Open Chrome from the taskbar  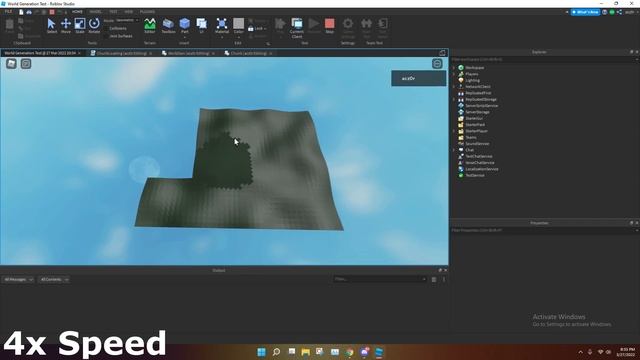(349, 352)
